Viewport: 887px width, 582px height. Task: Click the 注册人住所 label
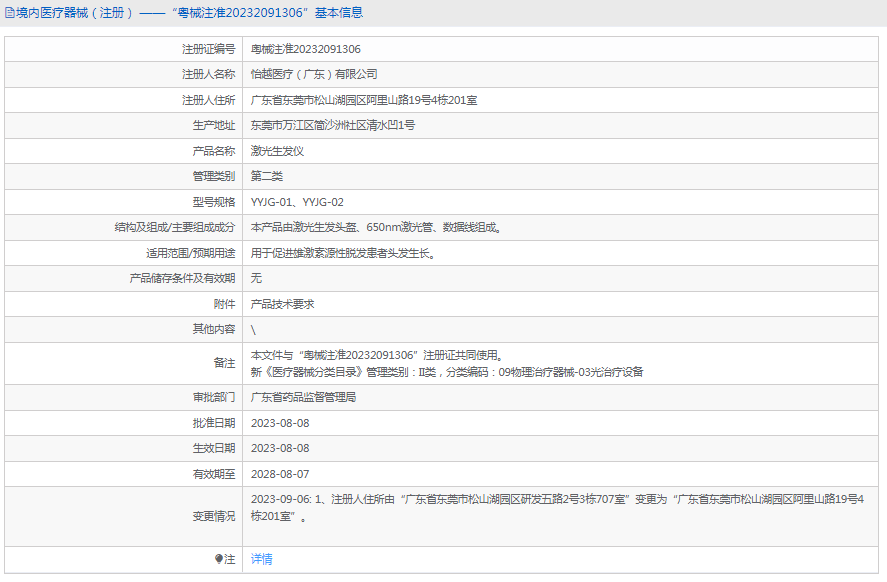pos(208,100)
